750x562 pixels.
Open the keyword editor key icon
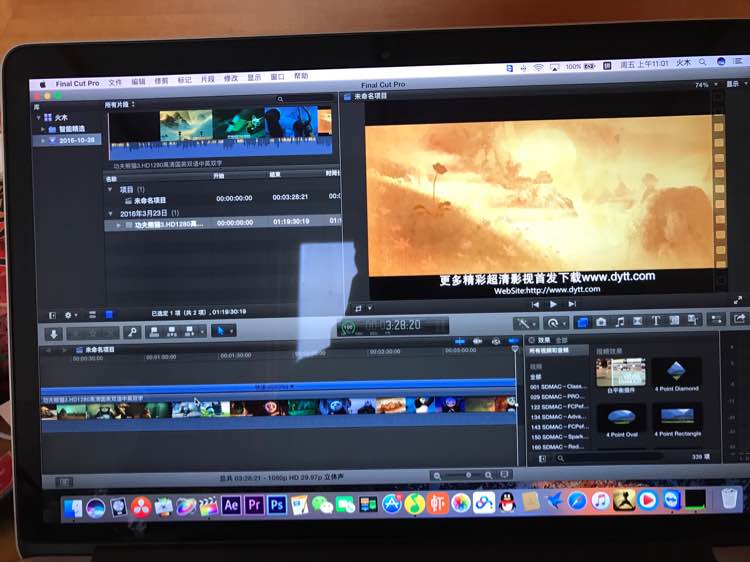click(x=132, y=332)
